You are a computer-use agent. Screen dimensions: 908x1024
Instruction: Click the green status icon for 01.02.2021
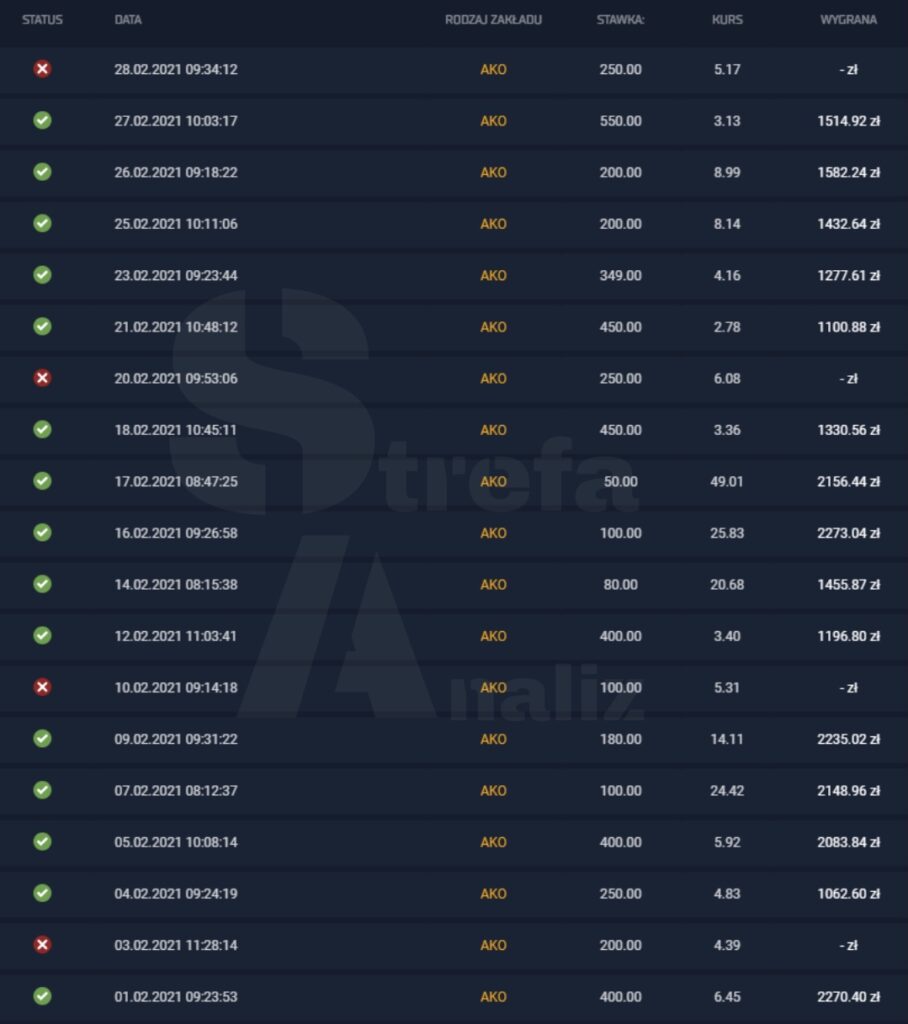42,996
